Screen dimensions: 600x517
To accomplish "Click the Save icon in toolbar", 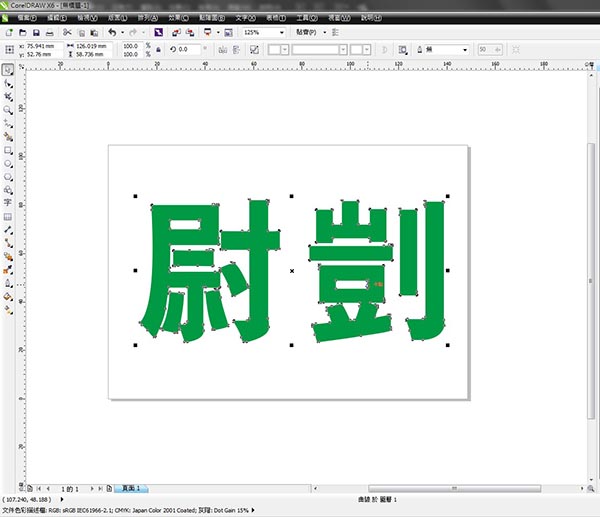I will [37, 33].
